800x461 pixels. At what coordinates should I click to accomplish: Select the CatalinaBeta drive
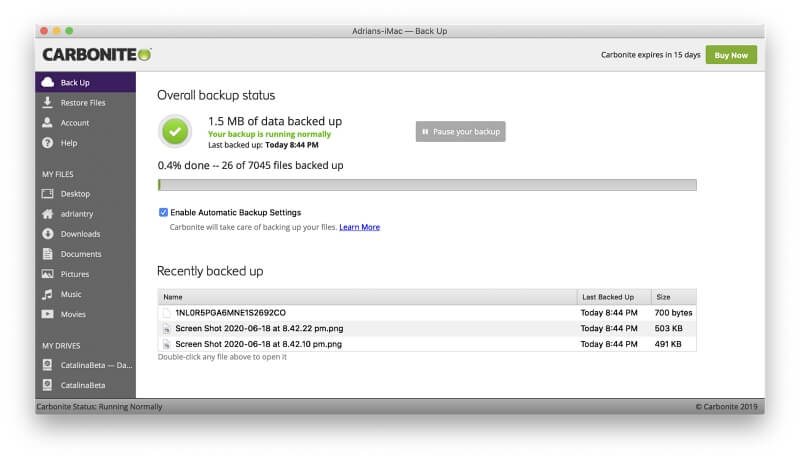tap(86, 385)
